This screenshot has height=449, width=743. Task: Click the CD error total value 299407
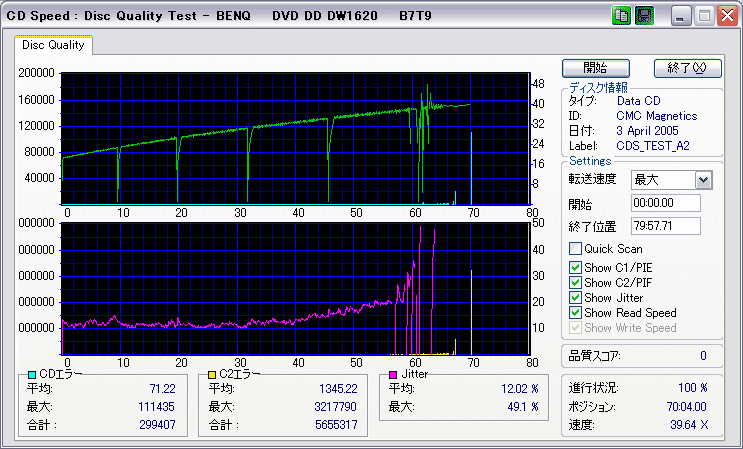[157, 425]
